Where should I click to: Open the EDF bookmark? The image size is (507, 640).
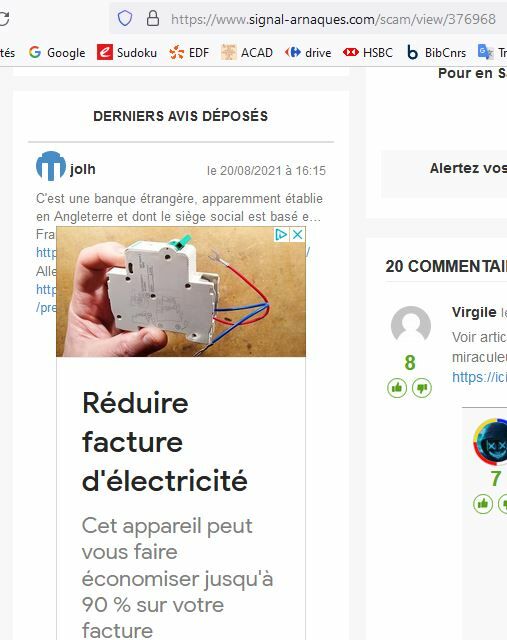tap(189, 53)
